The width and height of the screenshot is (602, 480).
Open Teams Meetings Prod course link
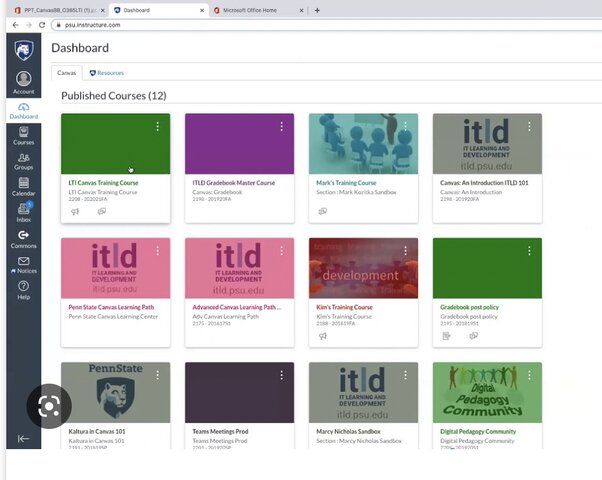[220, 432]
